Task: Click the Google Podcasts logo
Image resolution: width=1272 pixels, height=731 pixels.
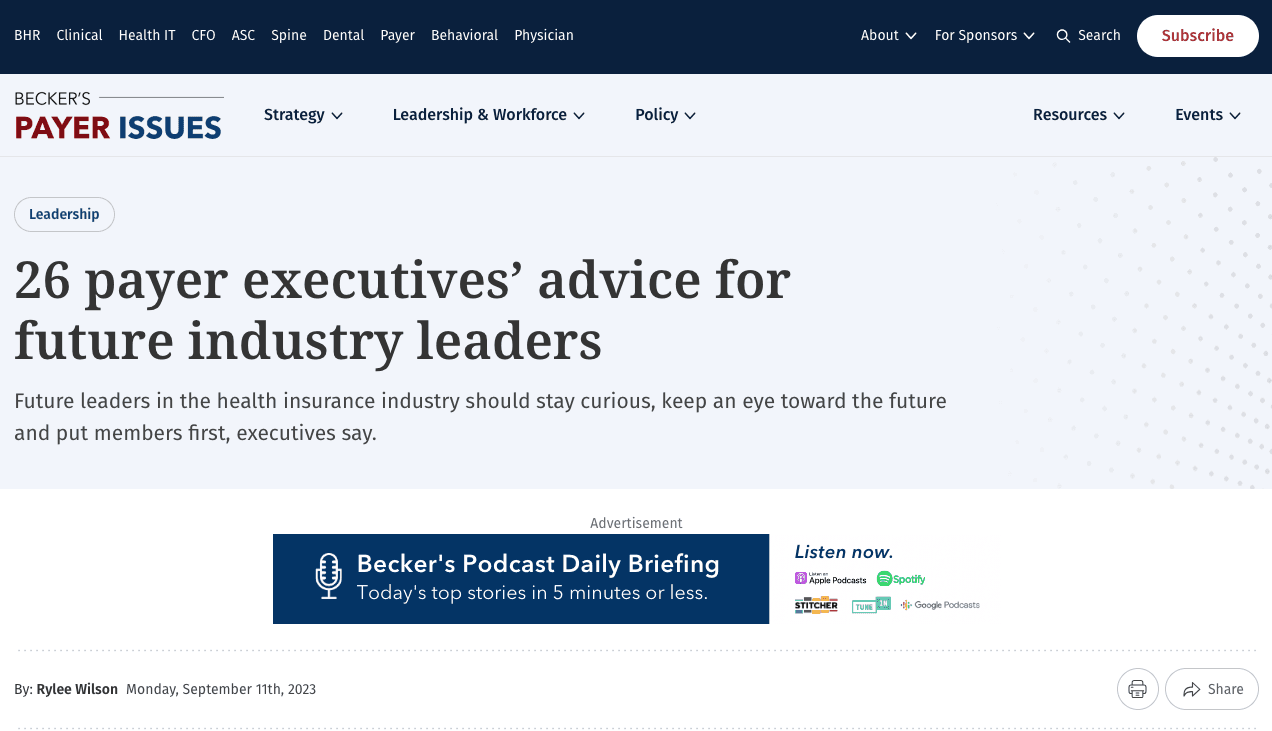Action: pyautogui.click(x=940, y=605)
